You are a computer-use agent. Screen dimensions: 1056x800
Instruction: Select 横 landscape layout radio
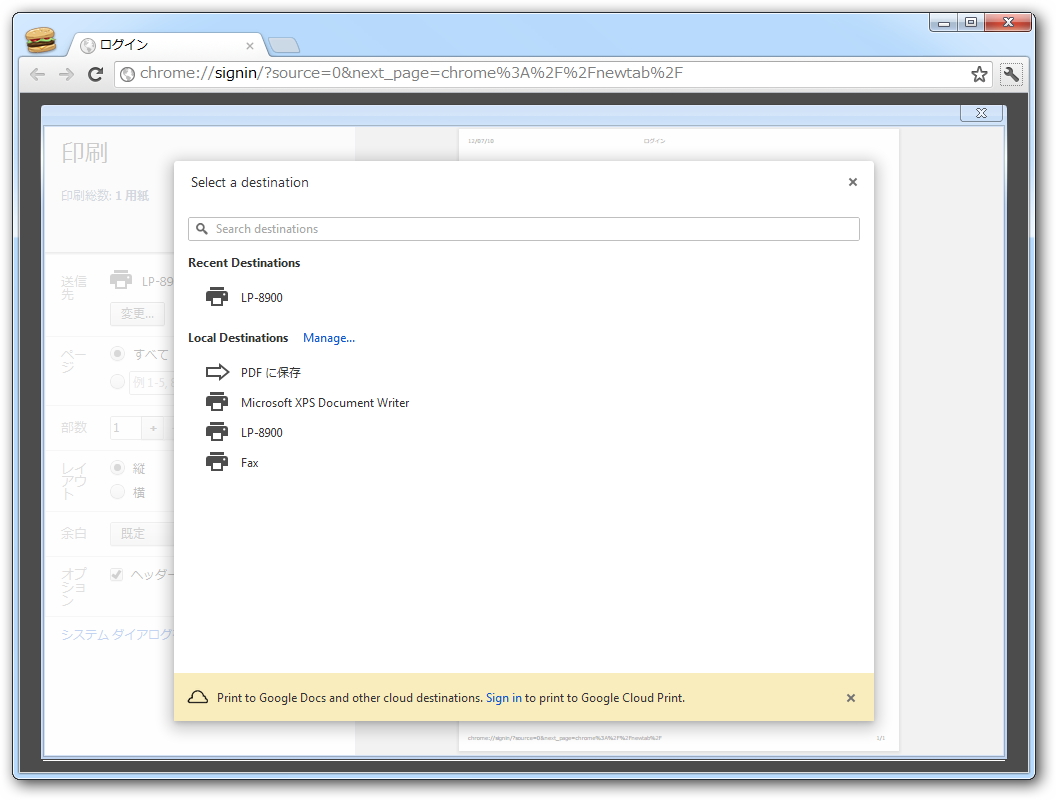pos(117,492)
